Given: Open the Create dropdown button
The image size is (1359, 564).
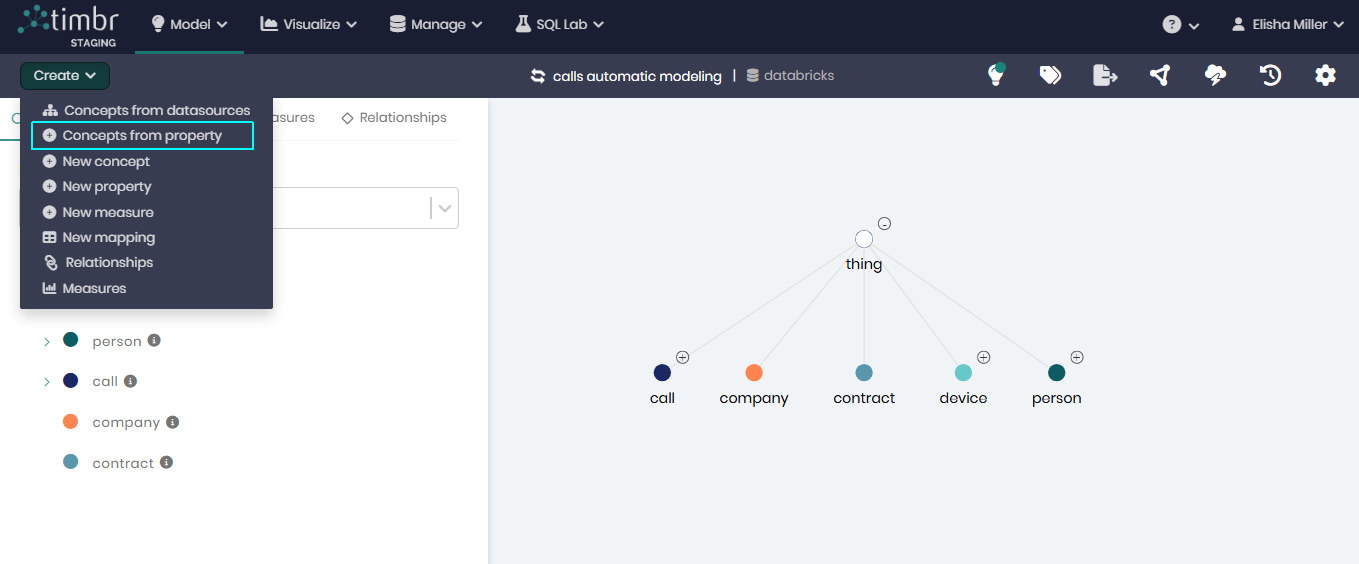Looking at the screenshot, I should 65,76.
